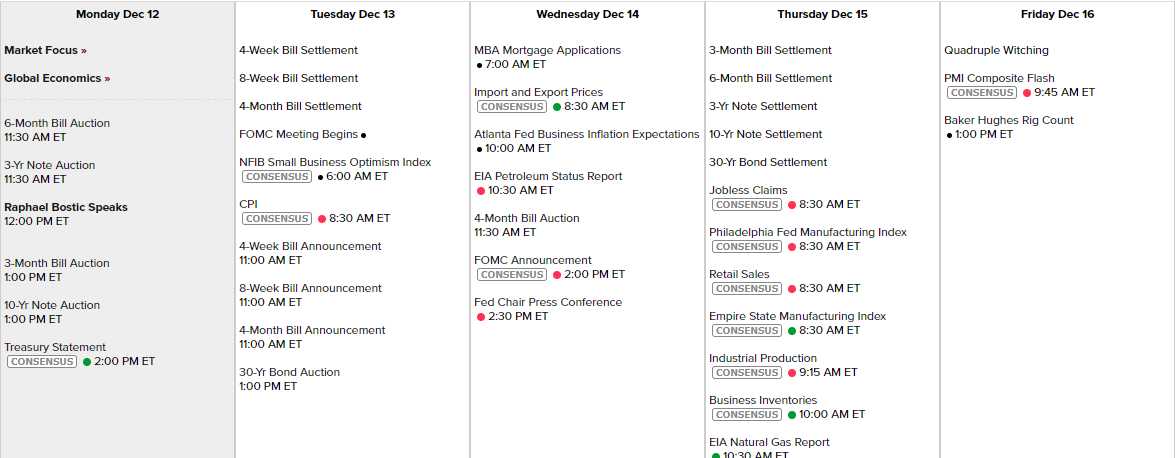Expand the Market Focus link
1175x458 pixels.
click(x=45, y=50)
